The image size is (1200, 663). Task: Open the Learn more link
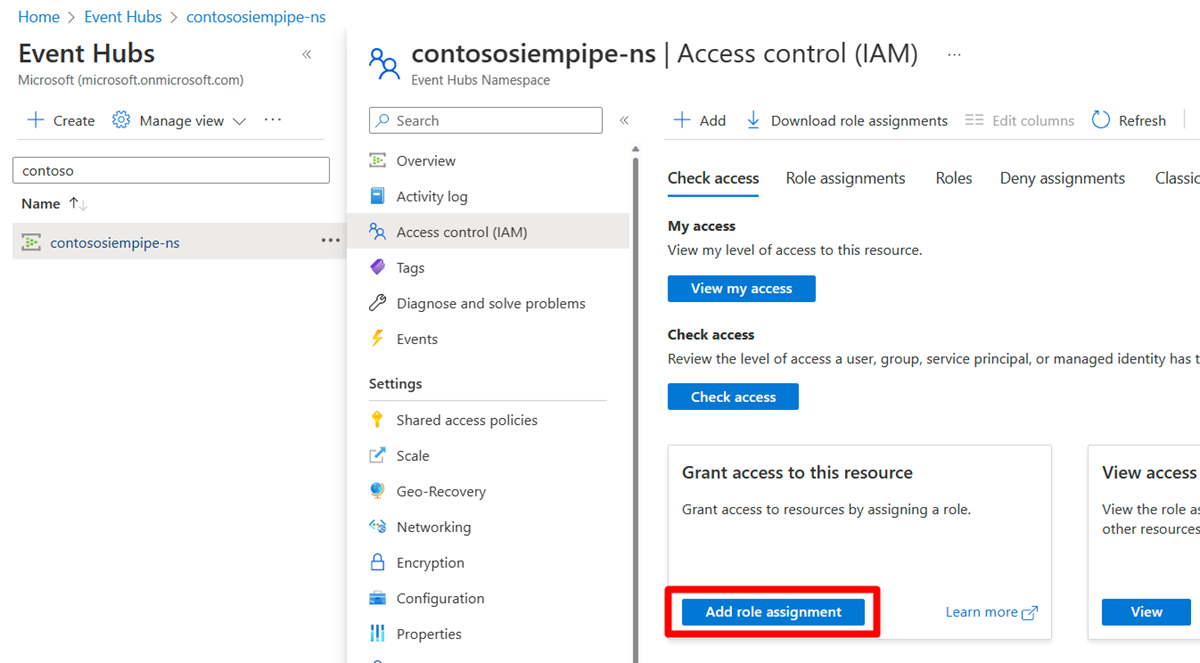tap(991, 612)
